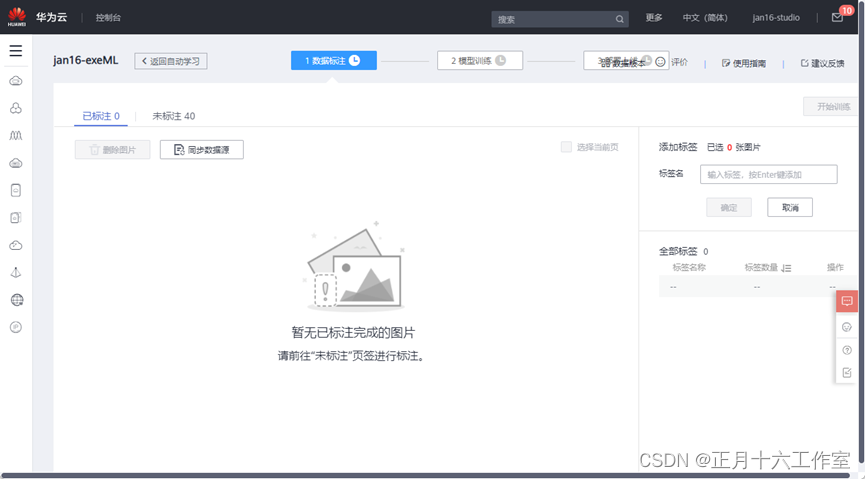Screen dimensions: 865x479
Task: Open the three-circles cluster sidebar icon
Action: 16,108
